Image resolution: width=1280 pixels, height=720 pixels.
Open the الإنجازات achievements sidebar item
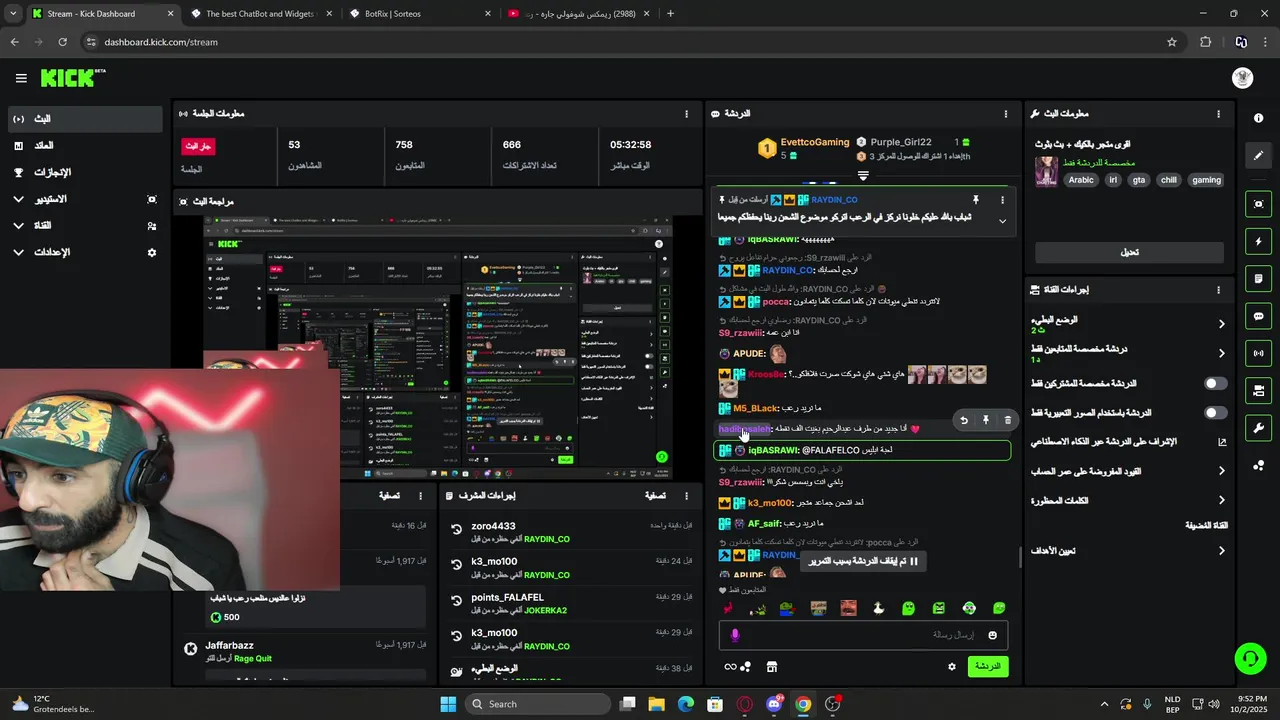pos(84,173)
